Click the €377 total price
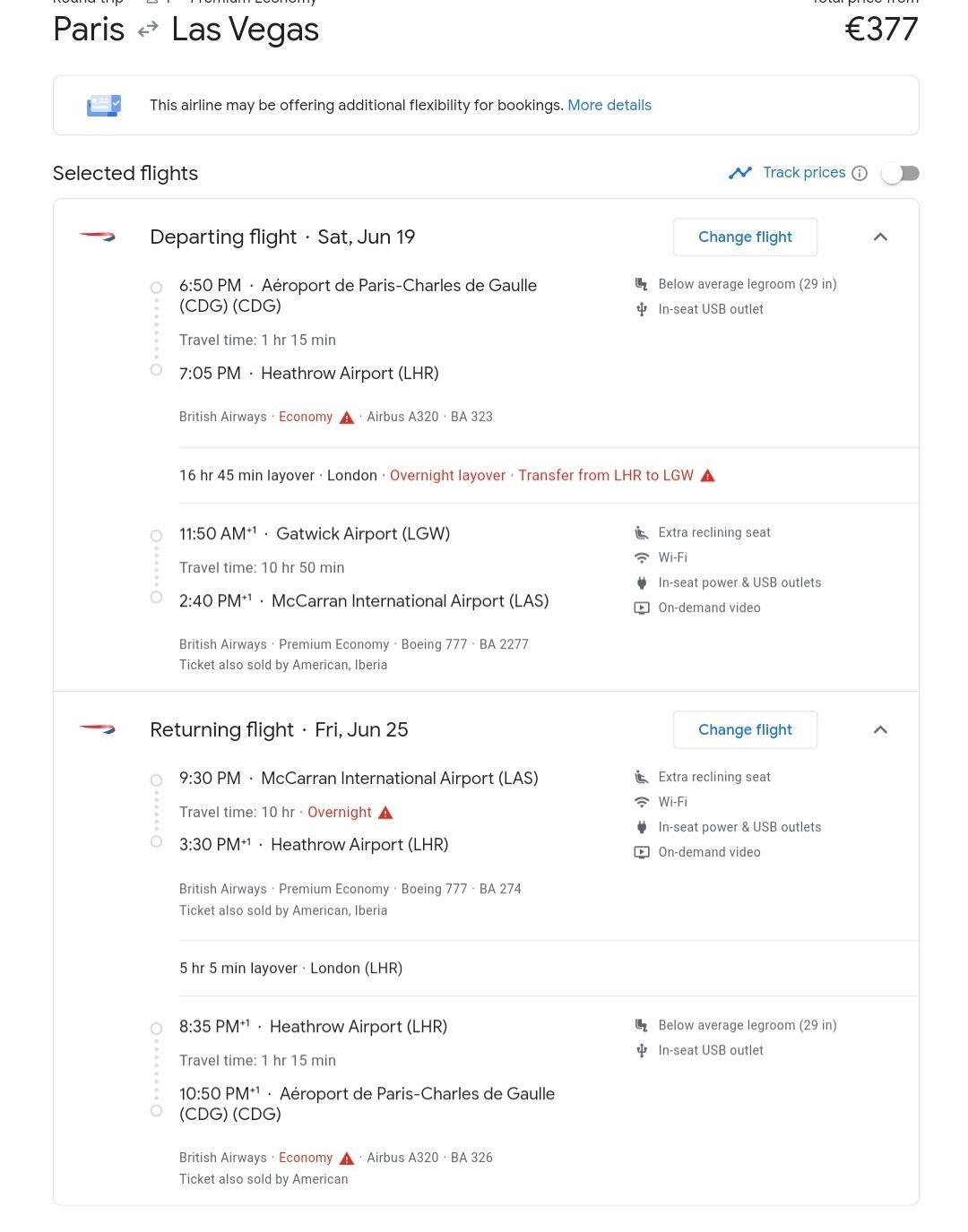Screen dimensions: 968x1232 click(881, 29)
